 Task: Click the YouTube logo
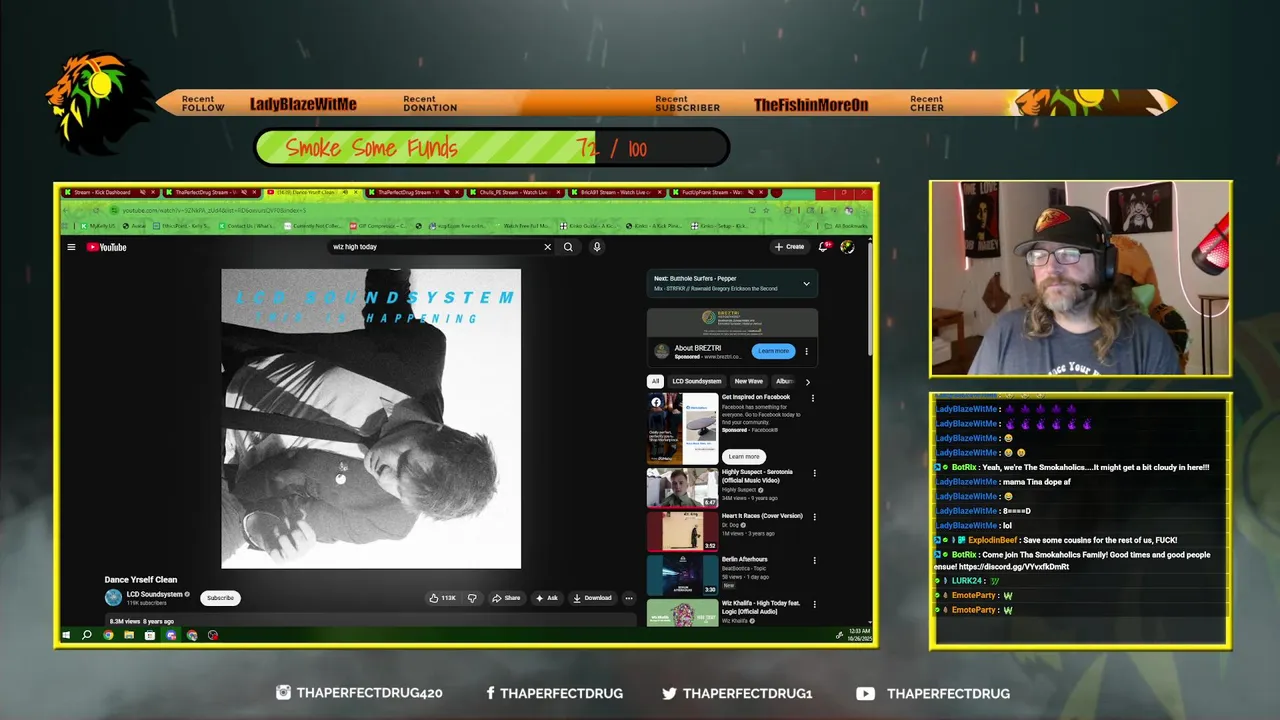[x=106, y=247]
